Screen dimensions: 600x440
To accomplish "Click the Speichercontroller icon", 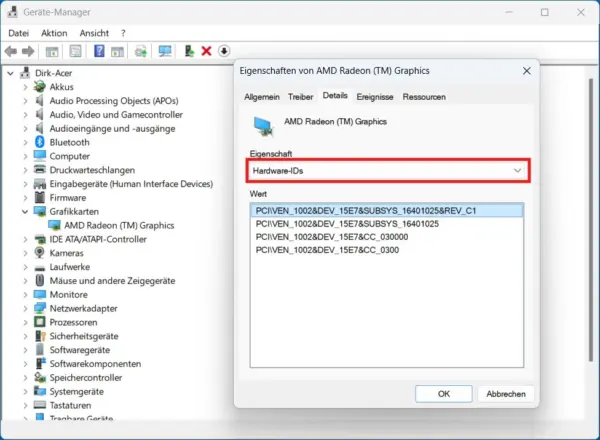I will [40, 377].
